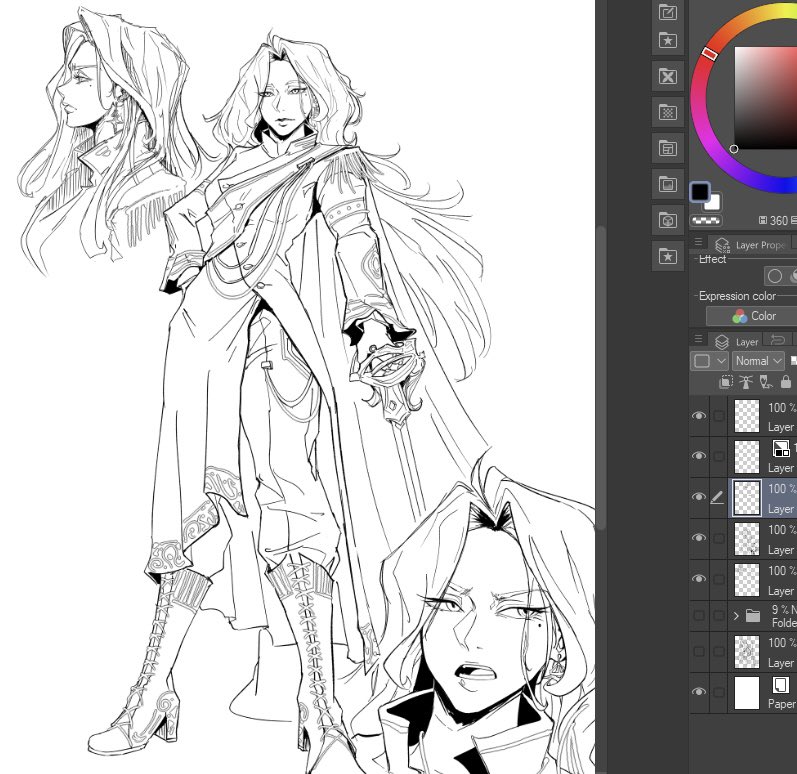Switch to the Layer Property tab
Screen dimensions: 797x774
click(x=750, y=245)
